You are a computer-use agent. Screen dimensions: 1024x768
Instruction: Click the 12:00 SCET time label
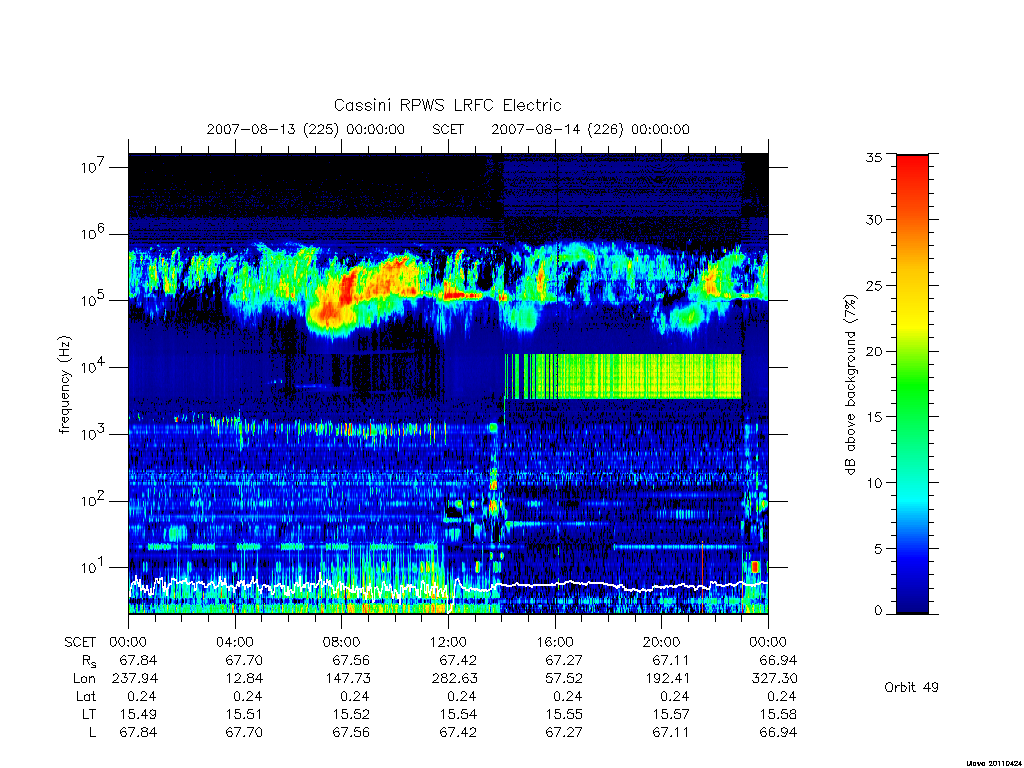[x=448, y=642]
